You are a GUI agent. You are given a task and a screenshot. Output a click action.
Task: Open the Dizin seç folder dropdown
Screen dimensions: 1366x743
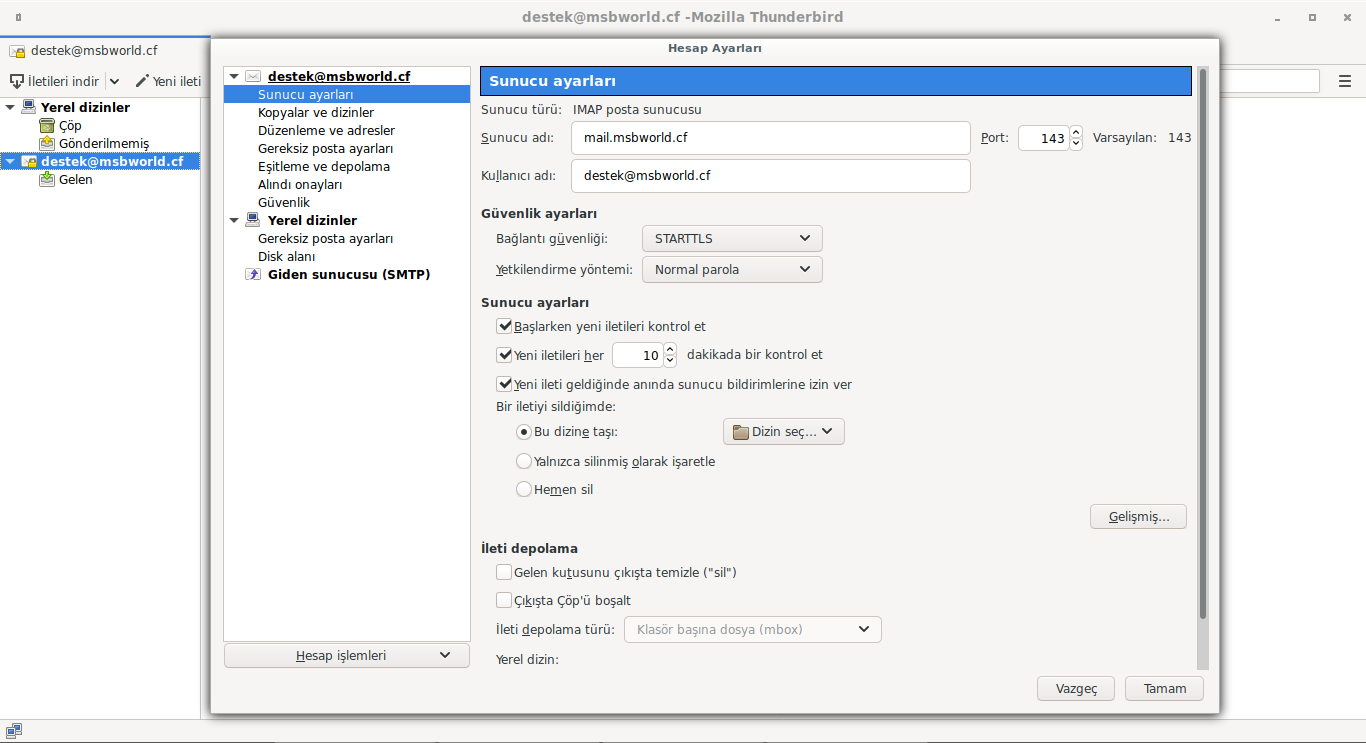pos(784,432)
